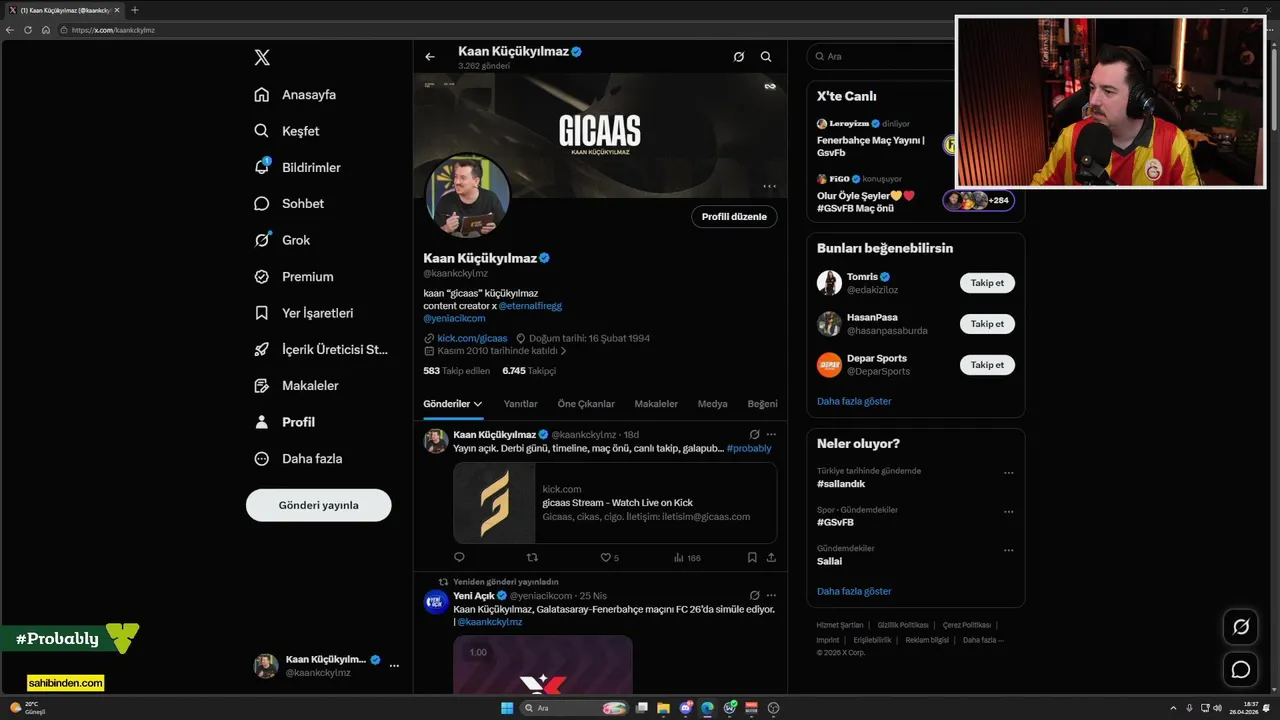1280x720 pixels.
Task: Open Sohbet messages
Action: [289, 204]
